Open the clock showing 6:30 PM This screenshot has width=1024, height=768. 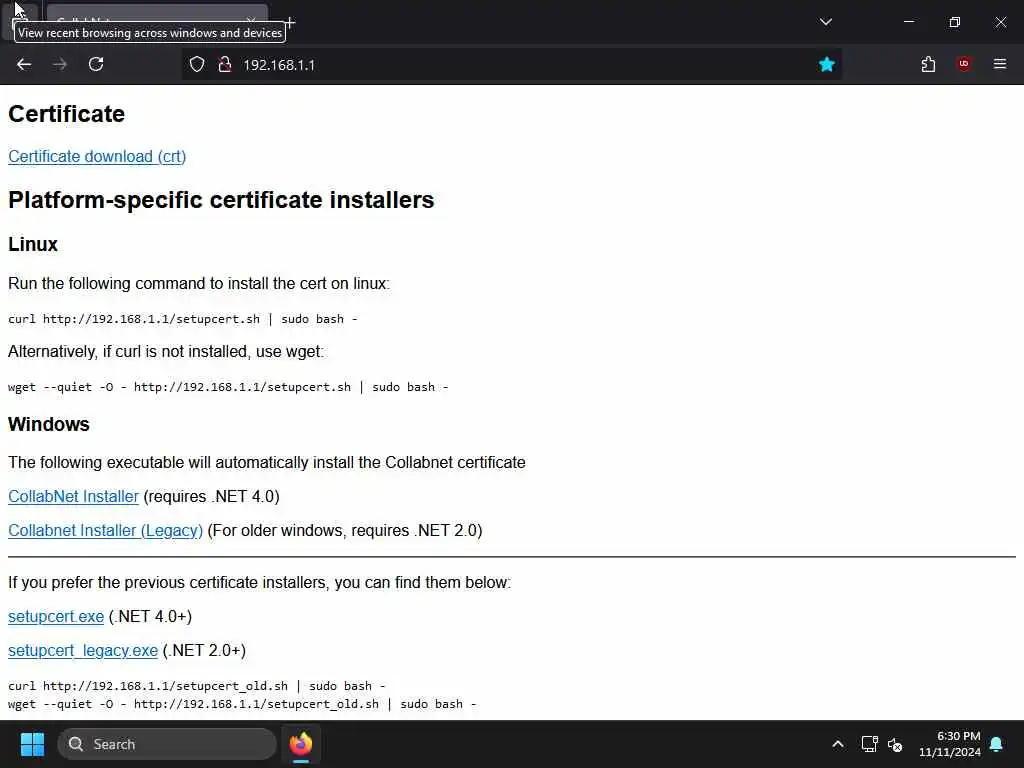[x=950, y=744]
